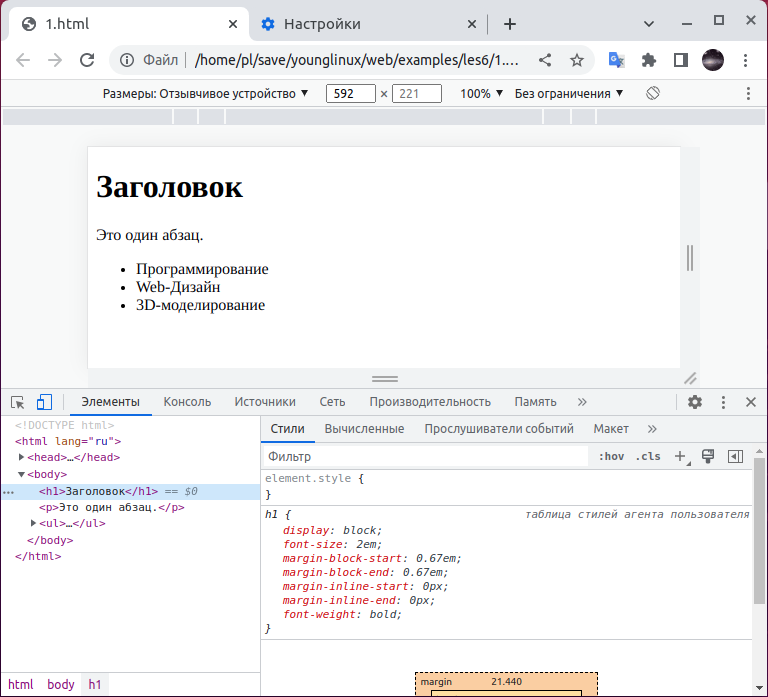Open the user profile avatar
Screen dimensions: 768x697
coord(713,60)
